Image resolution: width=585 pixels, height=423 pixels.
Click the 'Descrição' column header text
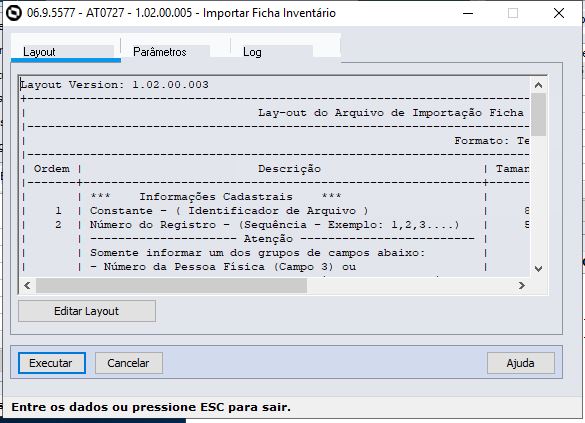(289, 169)
